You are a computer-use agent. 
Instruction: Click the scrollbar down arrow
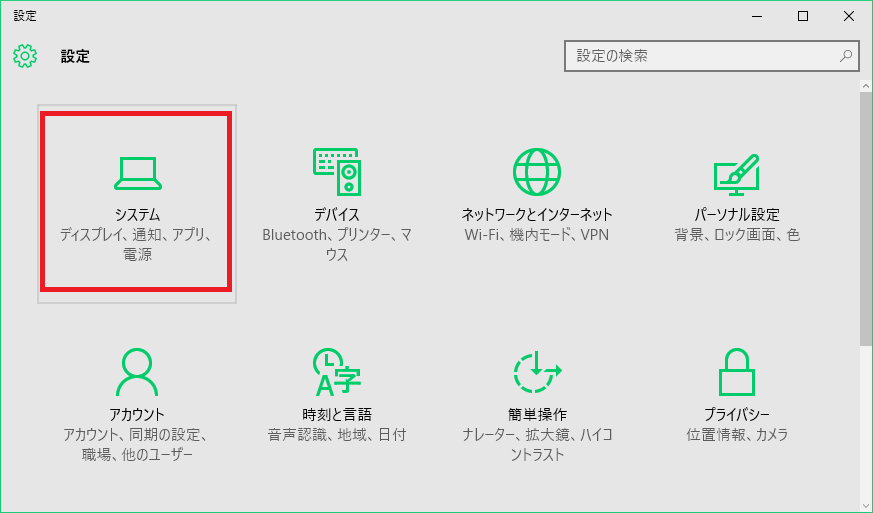865,503
